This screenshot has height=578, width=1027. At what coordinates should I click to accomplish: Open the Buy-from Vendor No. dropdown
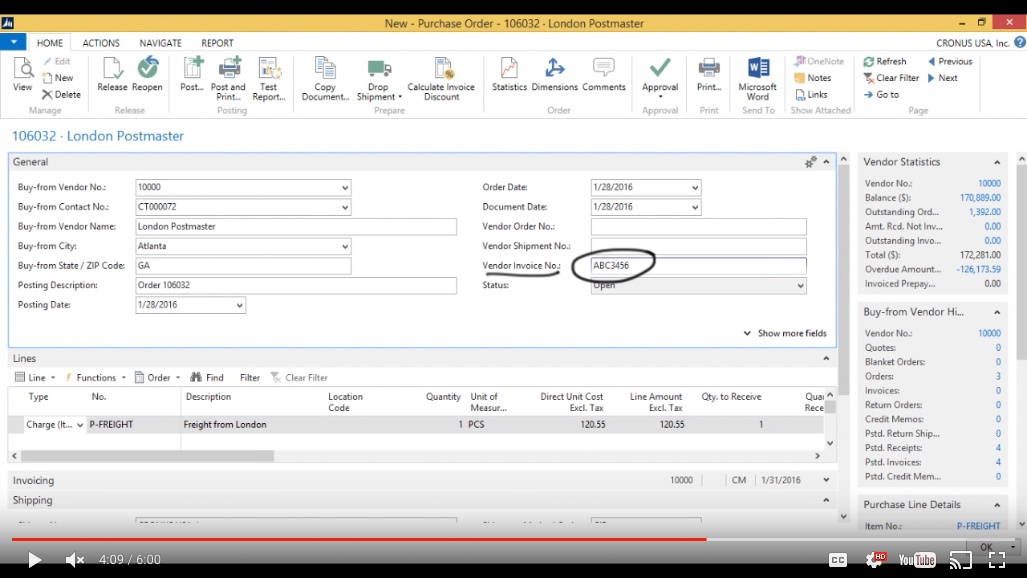(x=345, y=187)
